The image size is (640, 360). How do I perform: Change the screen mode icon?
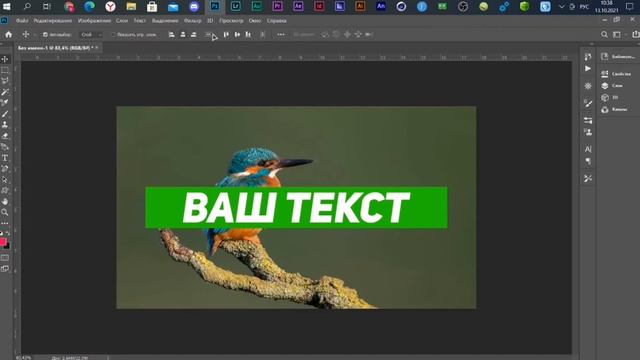pos(5,269)
